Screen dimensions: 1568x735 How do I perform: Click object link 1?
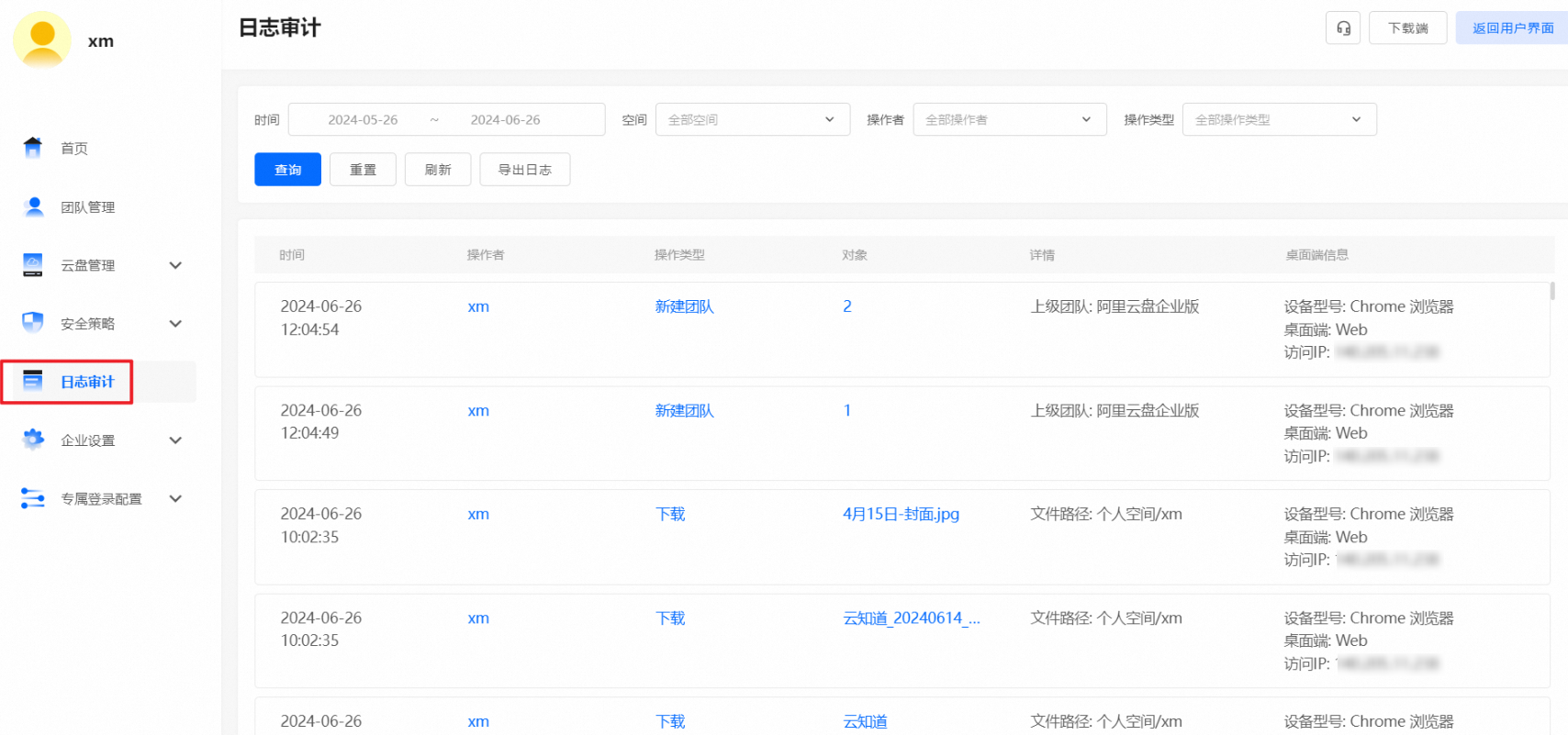tap(847, 410)
